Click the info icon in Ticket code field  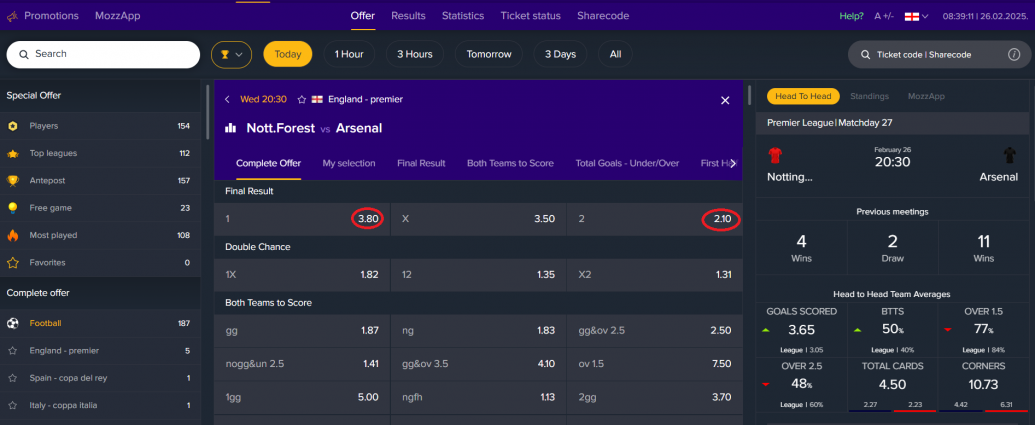point(1014,55)
